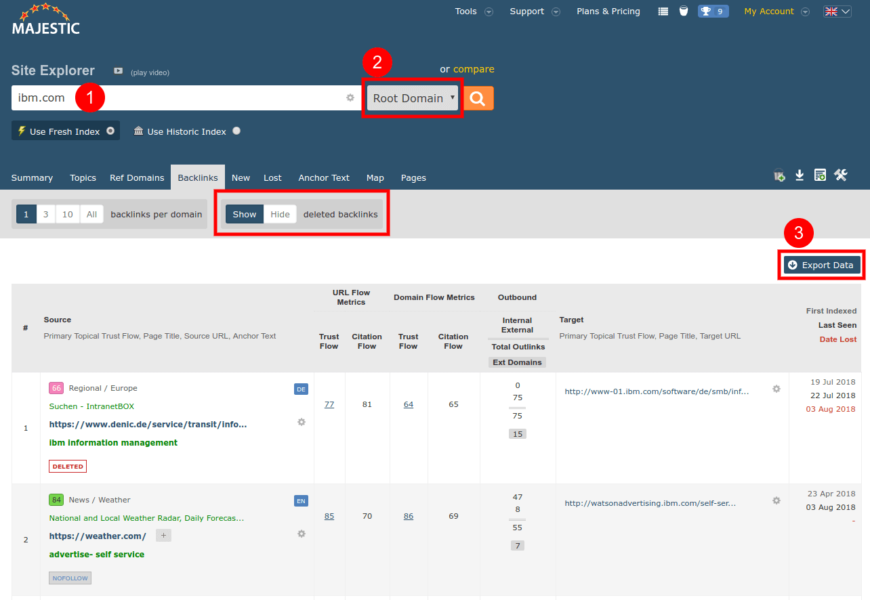Click URL Trust Flow value 85
870x600 pixels.
tap(329, 516)
